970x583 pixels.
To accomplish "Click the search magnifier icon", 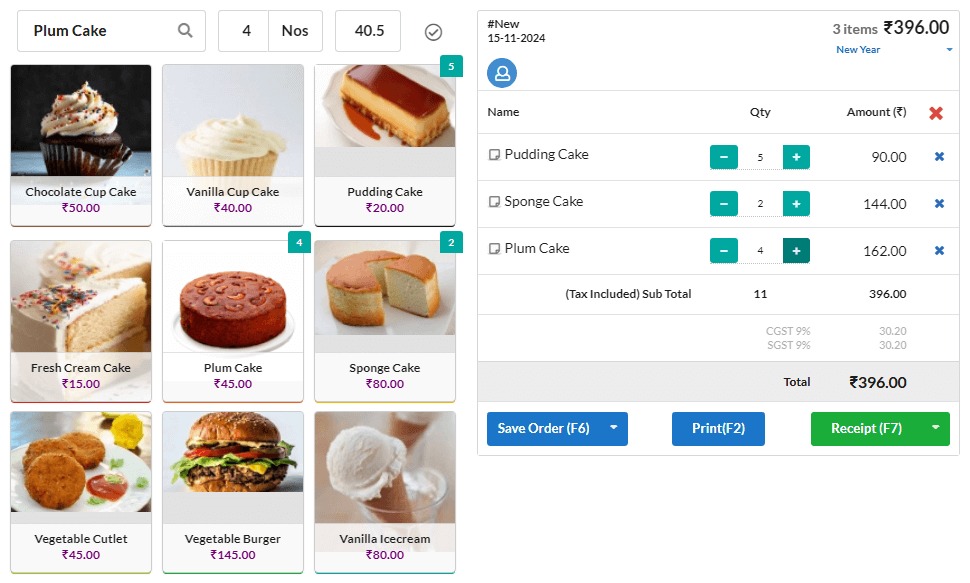I will (185, 31).
